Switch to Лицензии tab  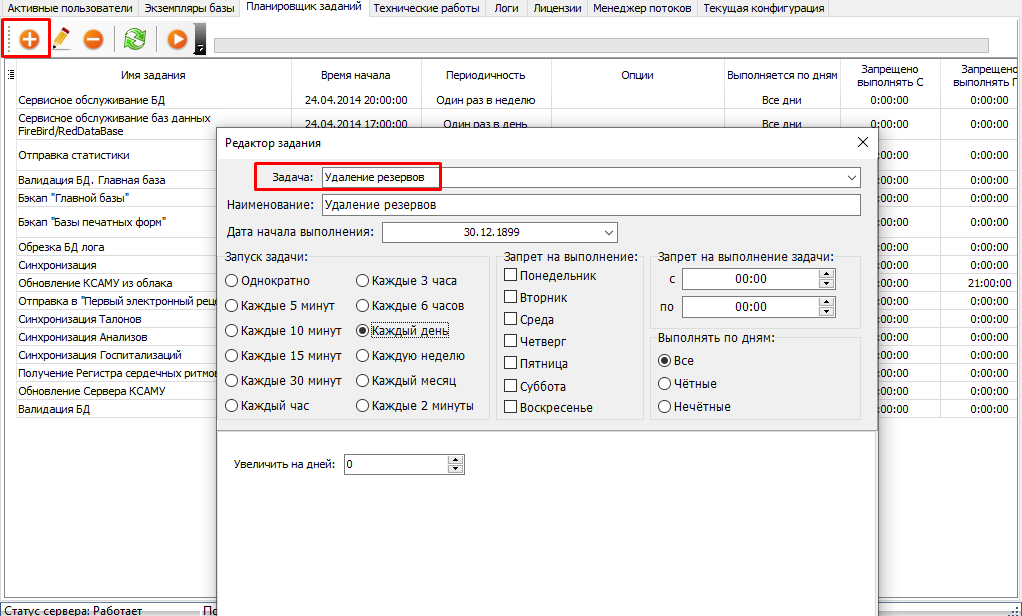(x=557, y=8)
